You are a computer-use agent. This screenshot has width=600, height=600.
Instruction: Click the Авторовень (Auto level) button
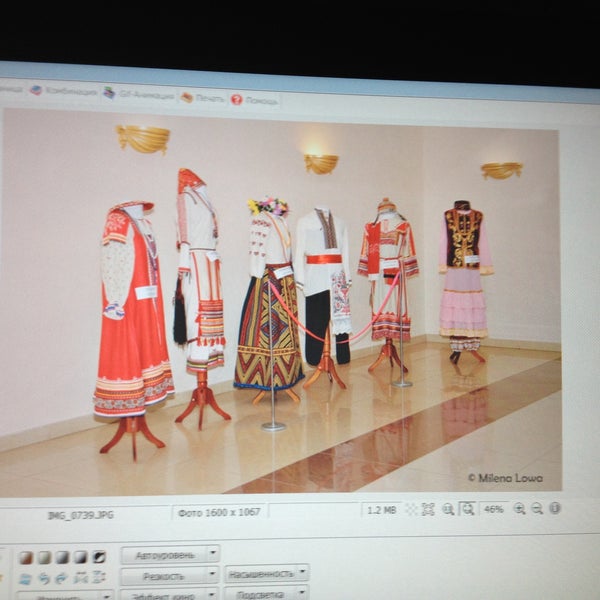(164, 554)
